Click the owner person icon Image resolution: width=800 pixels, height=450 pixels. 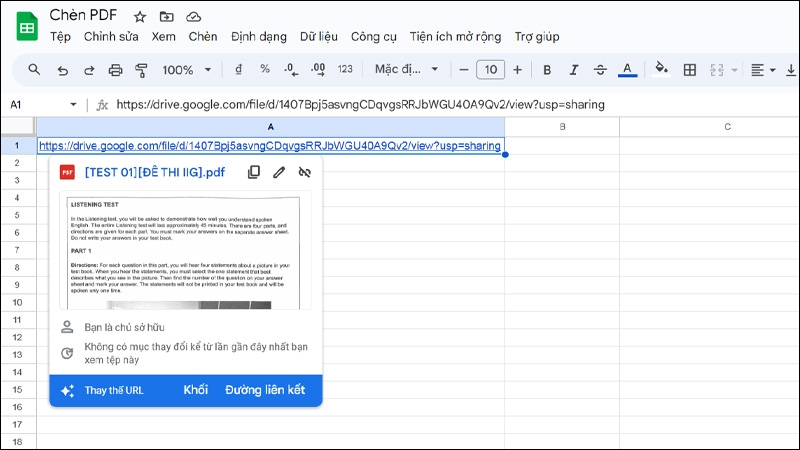[x=67, y=327]
